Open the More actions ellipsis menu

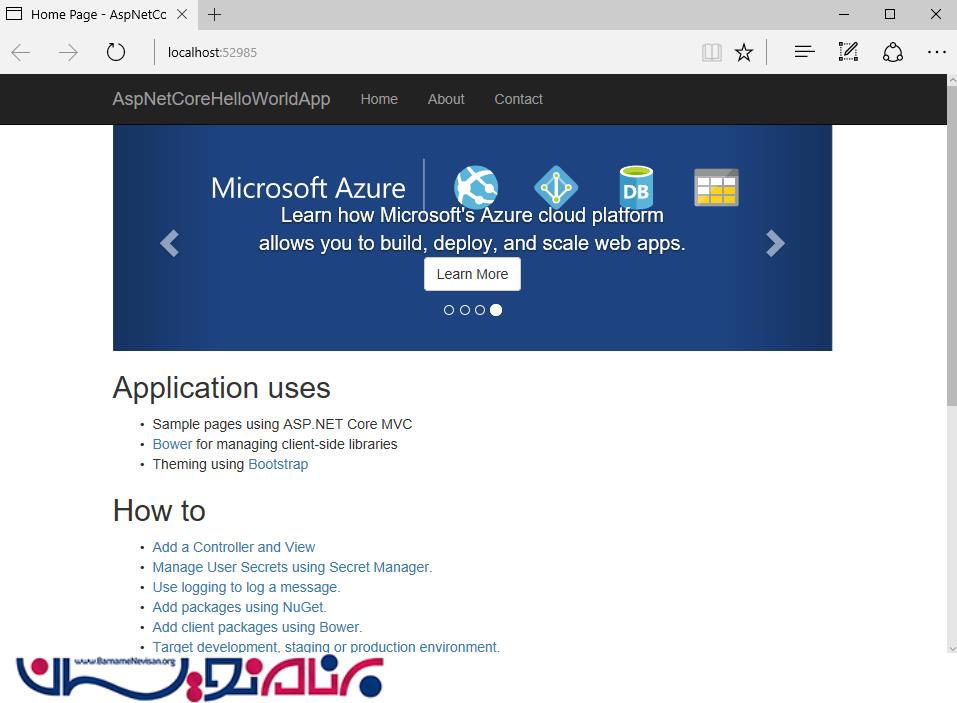pos(936,52)
